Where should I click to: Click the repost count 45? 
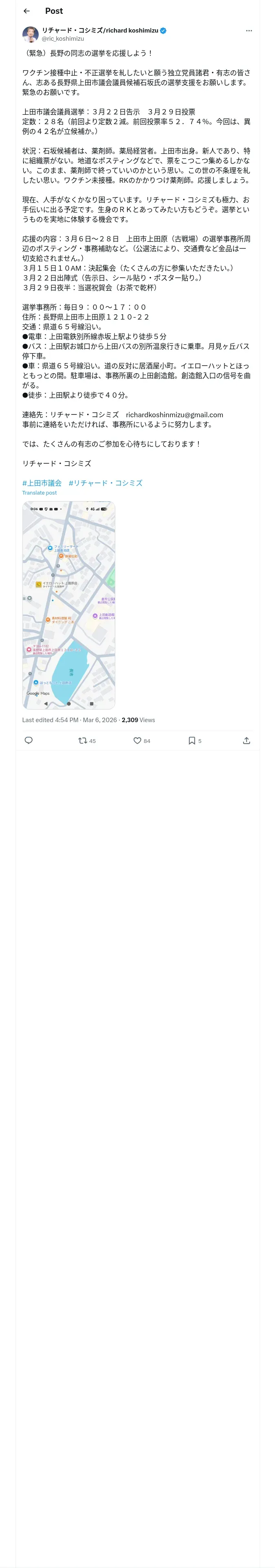(x=92, y=741)
